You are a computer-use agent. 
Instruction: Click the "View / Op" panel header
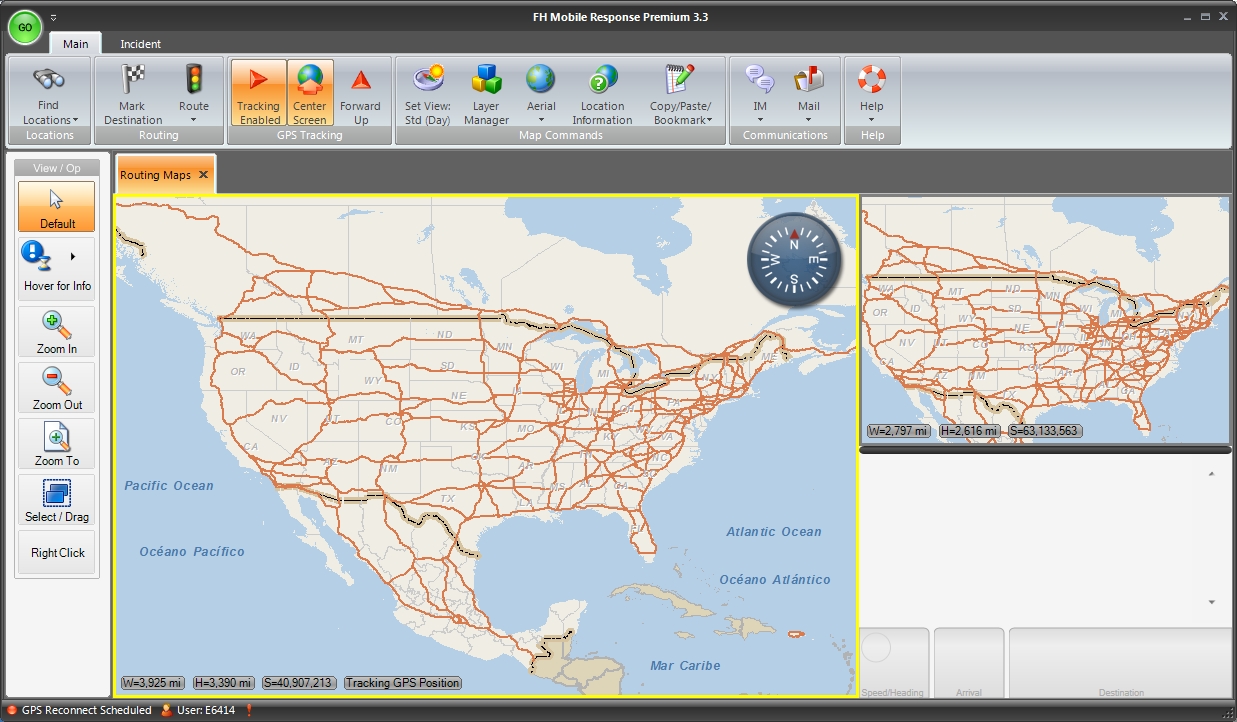tap(57, 168)
